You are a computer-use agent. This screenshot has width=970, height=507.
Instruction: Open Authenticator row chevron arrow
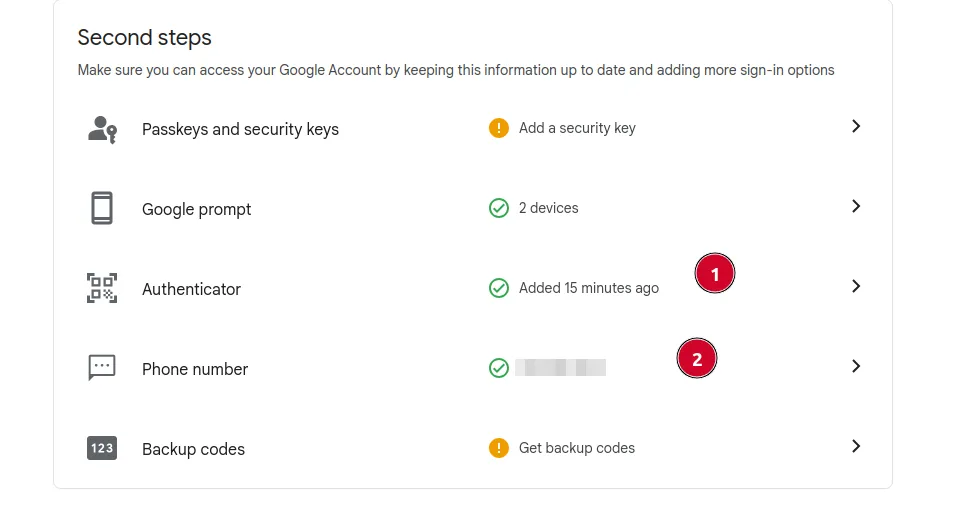point(856,286)
